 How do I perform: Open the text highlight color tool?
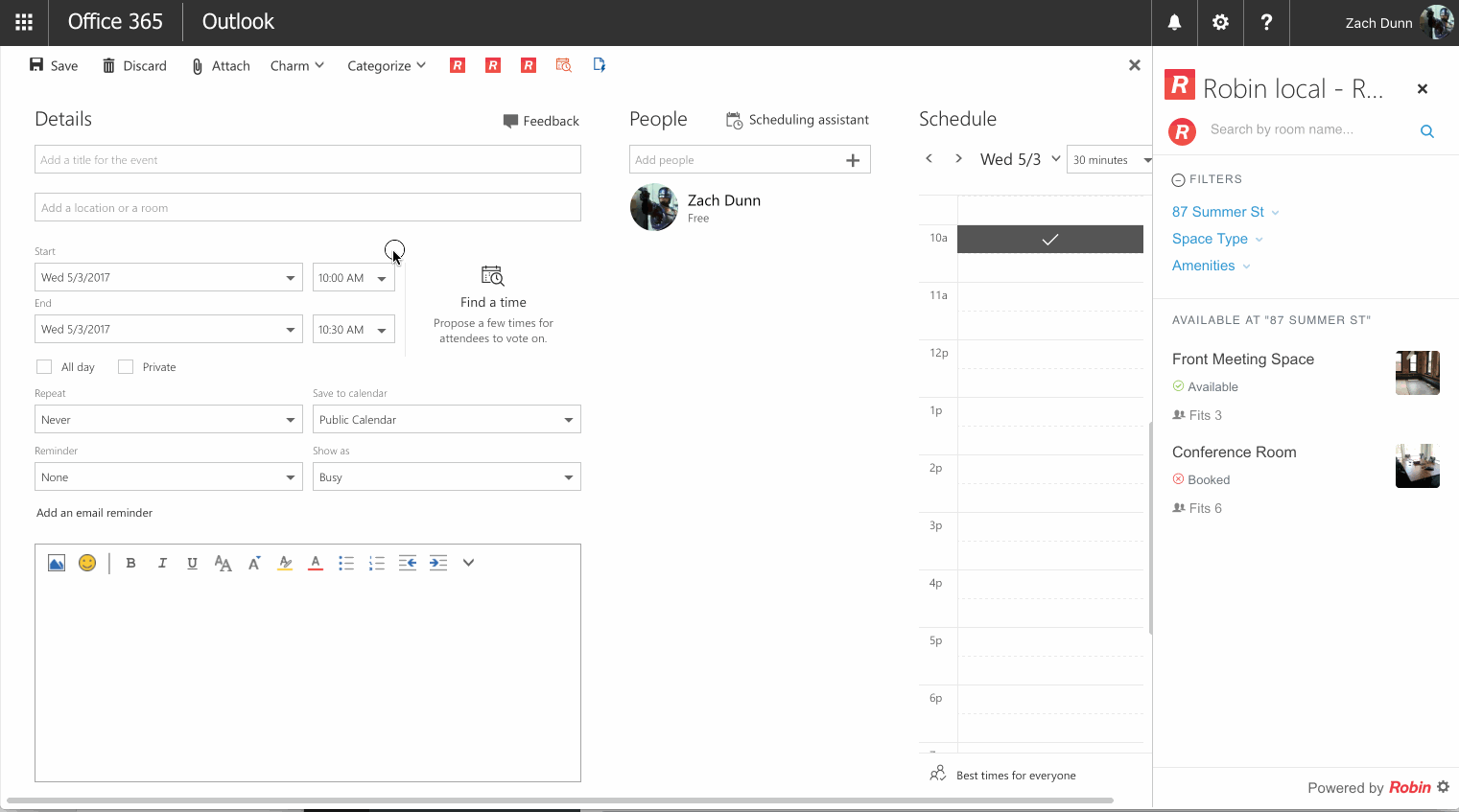pyautogui.click(x=285, y=563)
